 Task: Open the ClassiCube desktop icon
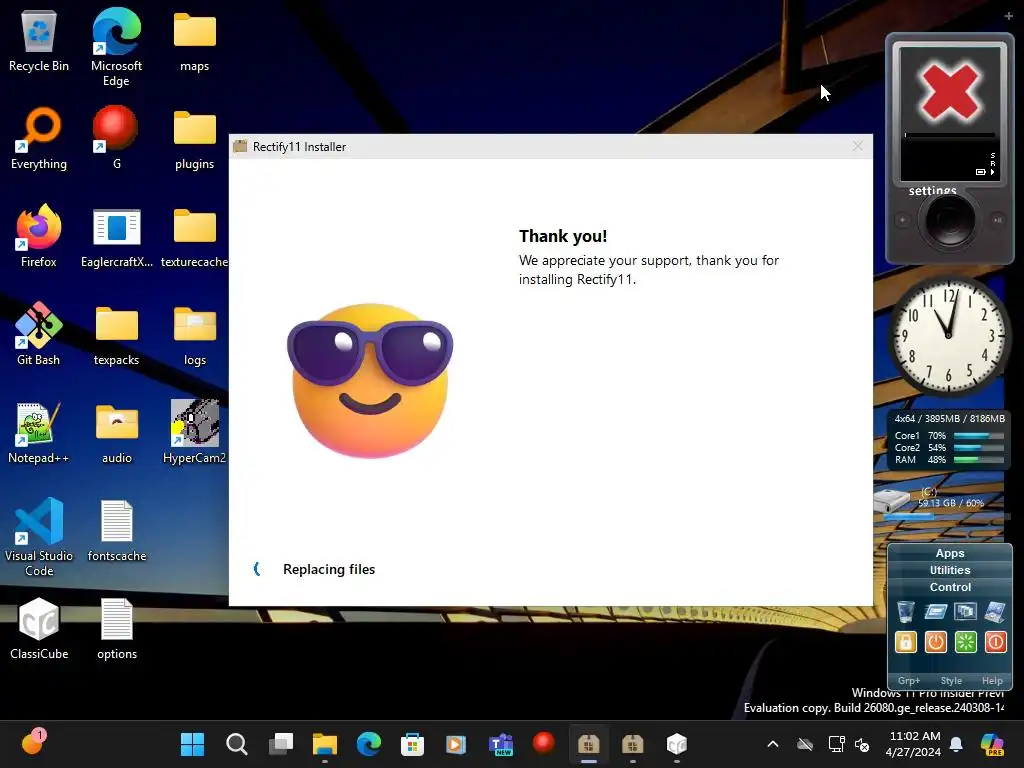point(39,629)
